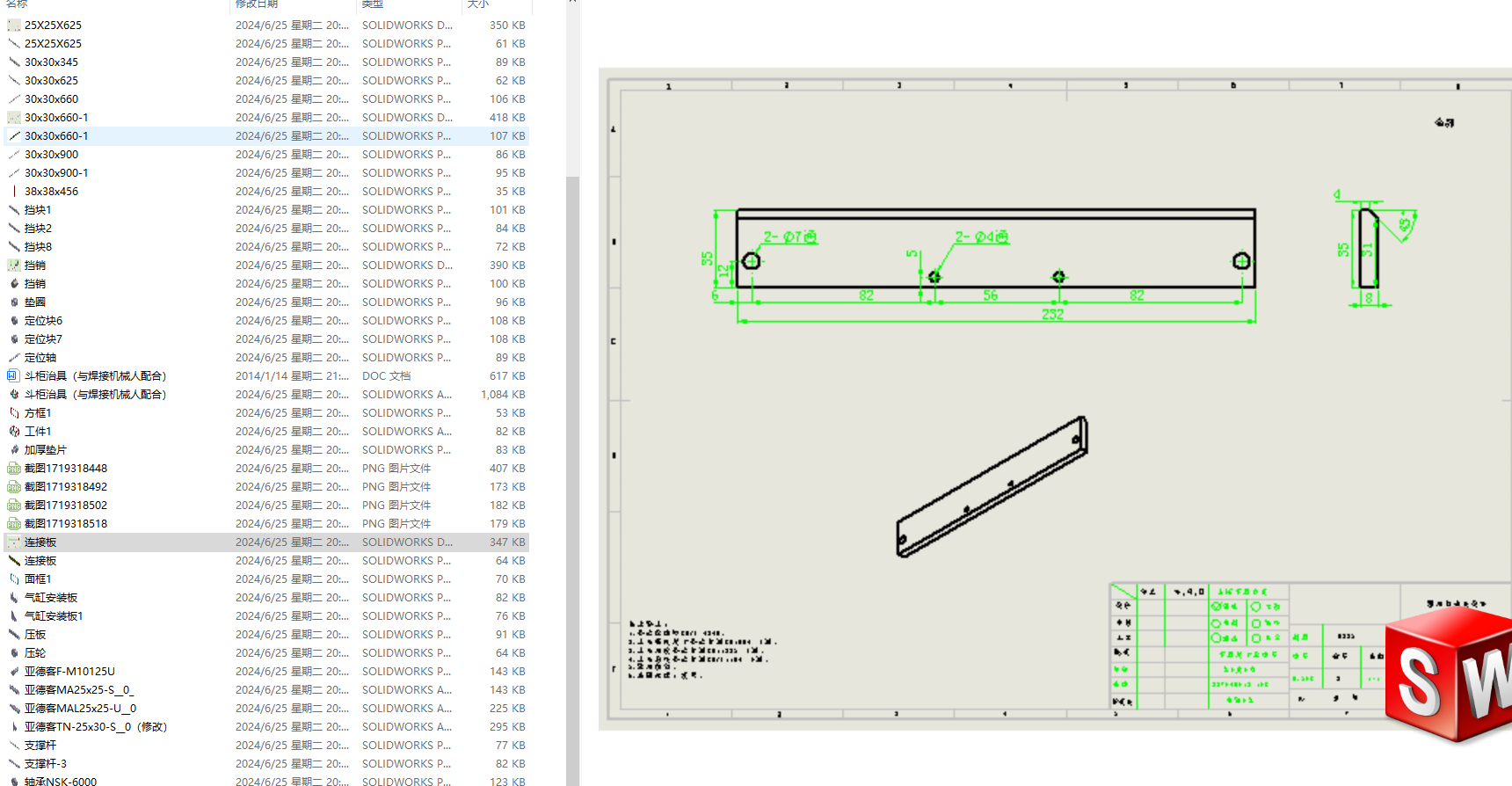Select the 支撑杆 file icon
Image resolution: width=1512 pixels, height=786 pixels.
pyautogui.click(x=14, y=746)
